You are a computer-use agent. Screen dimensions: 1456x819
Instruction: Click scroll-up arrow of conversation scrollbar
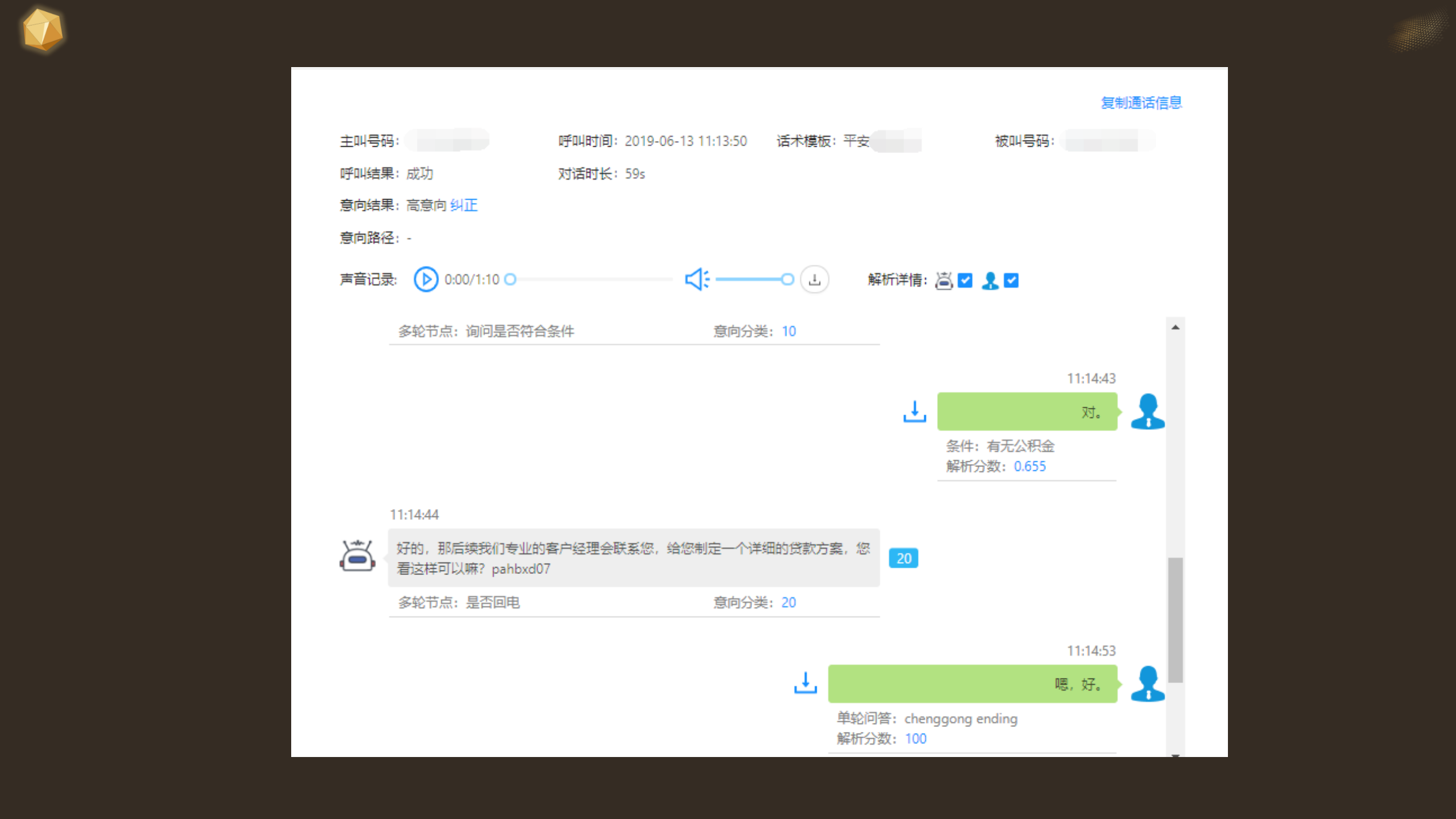point(1175,327)
